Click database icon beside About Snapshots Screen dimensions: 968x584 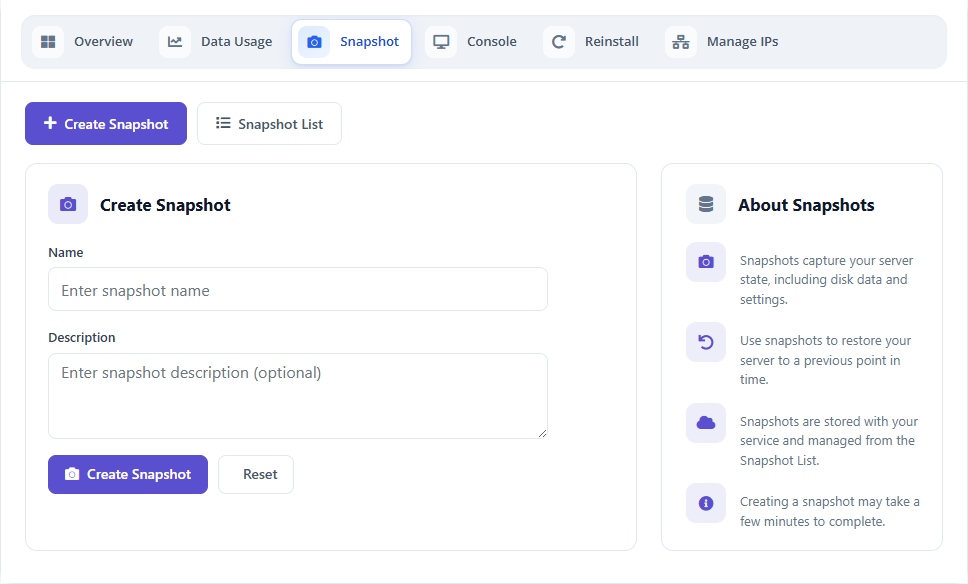point(706,204)
